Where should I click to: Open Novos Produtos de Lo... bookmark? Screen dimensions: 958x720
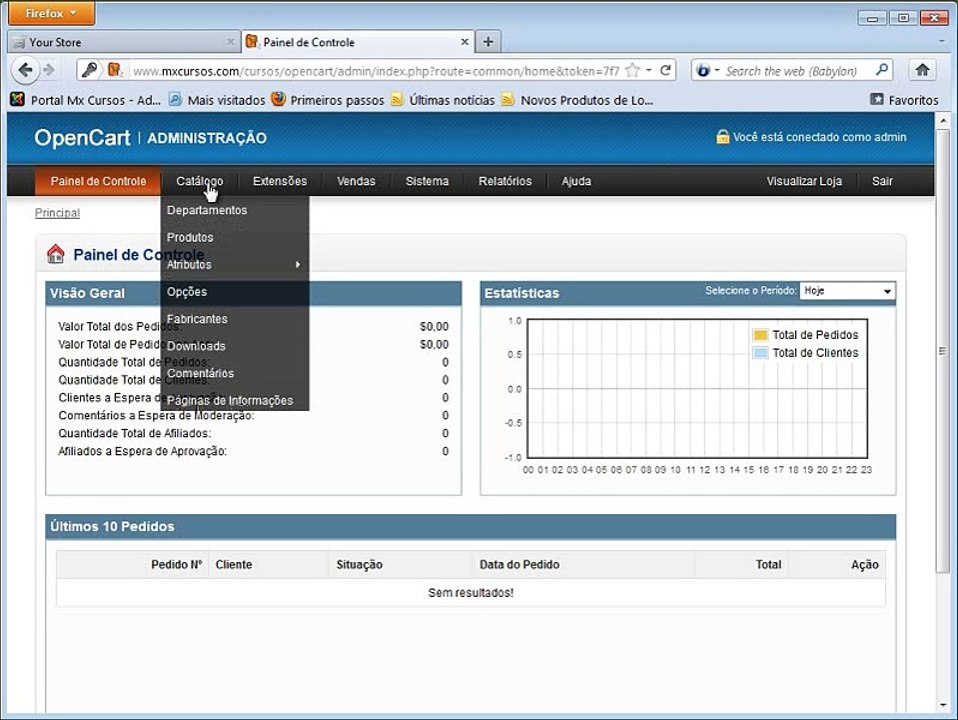[x=577, y=100]
